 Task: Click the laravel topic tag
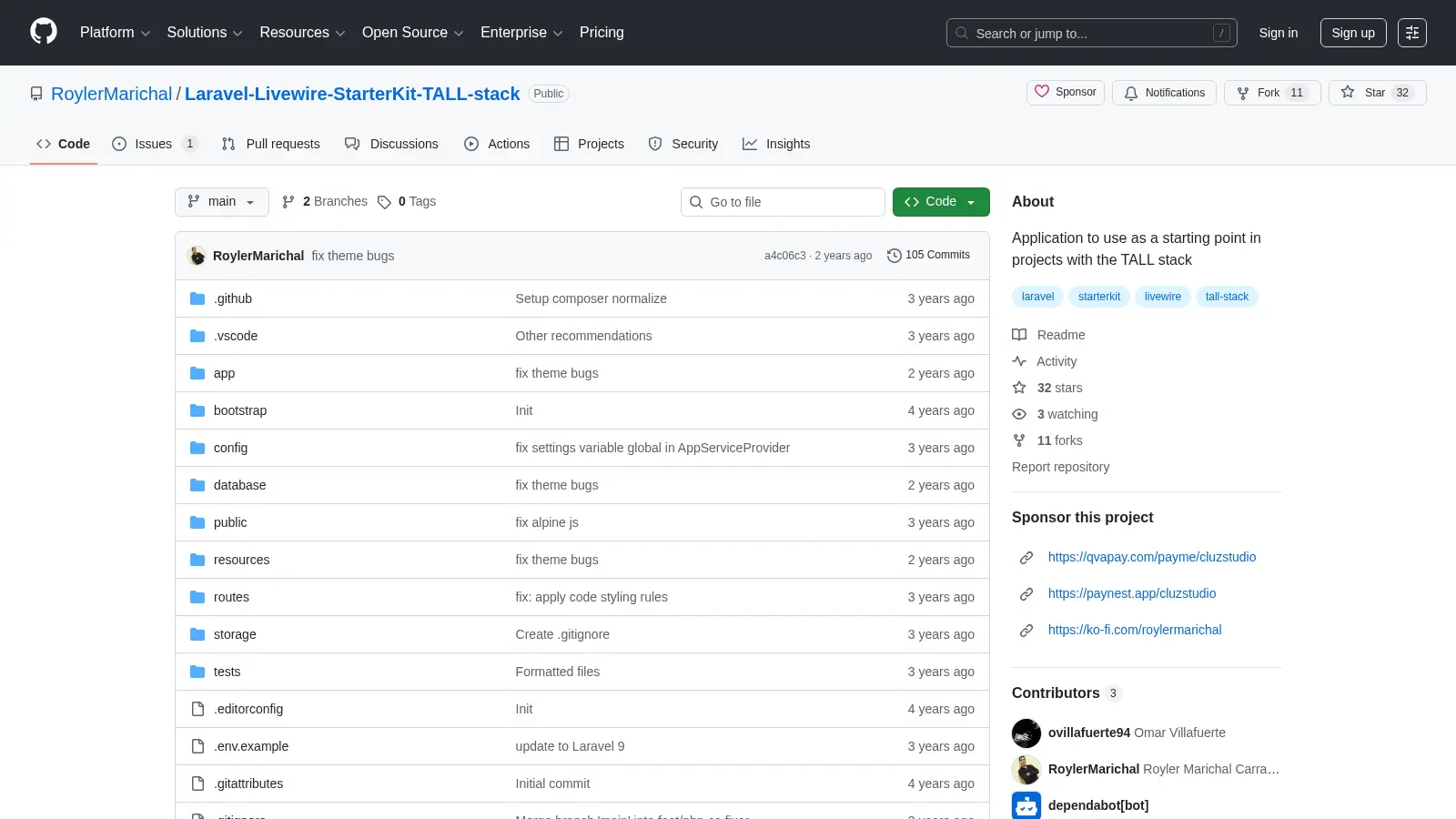point(1037,297)
